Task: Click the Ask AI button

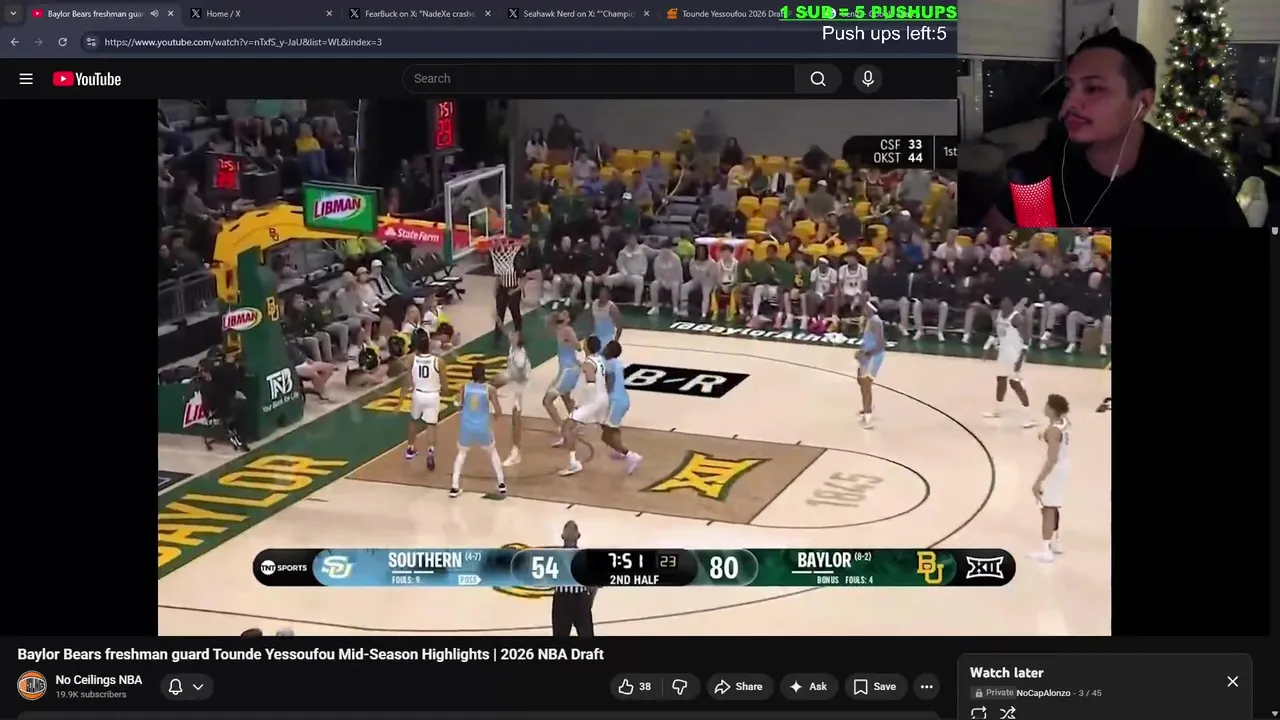Action: [x=808, y=686]
